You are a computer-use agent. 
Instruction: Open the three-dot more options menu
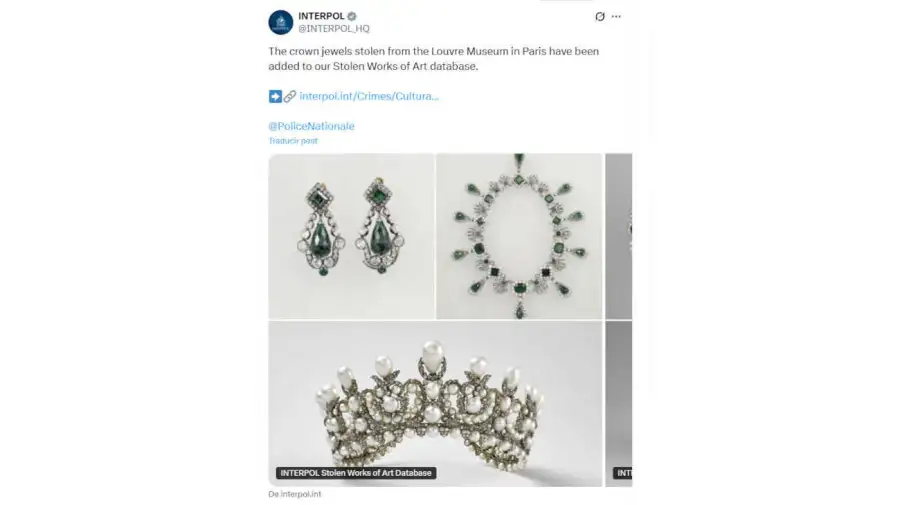(616, 17)
